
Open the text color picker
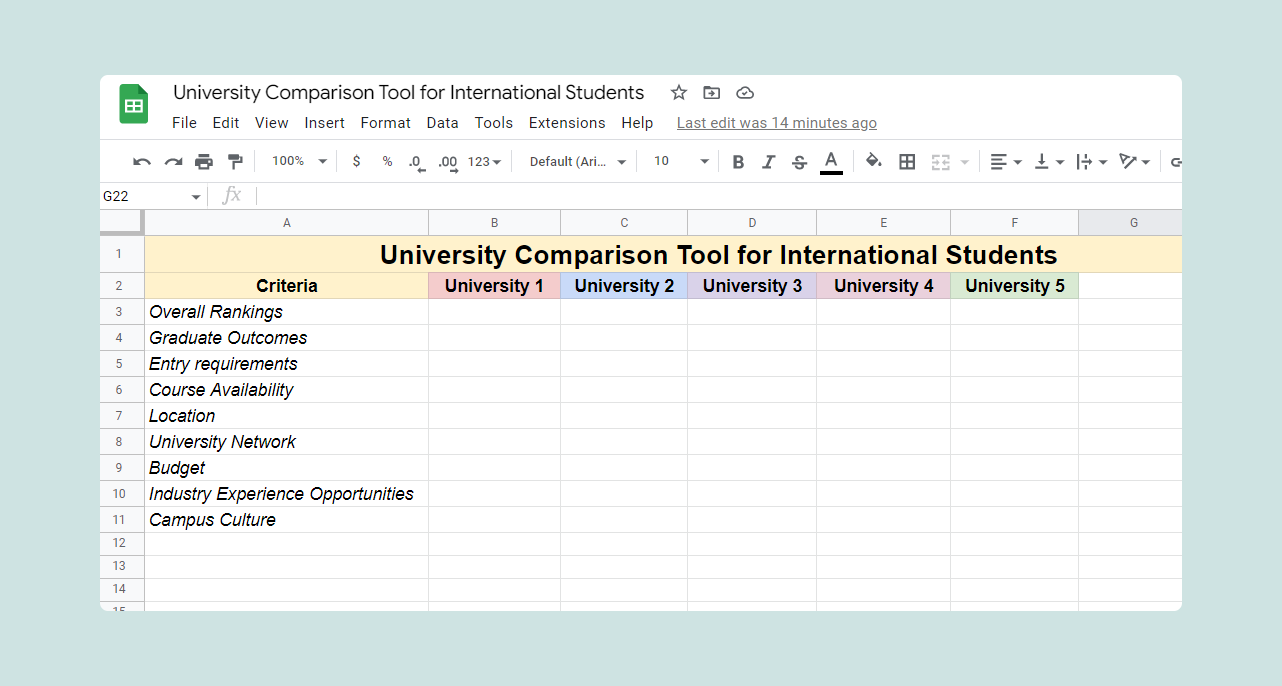831,160
